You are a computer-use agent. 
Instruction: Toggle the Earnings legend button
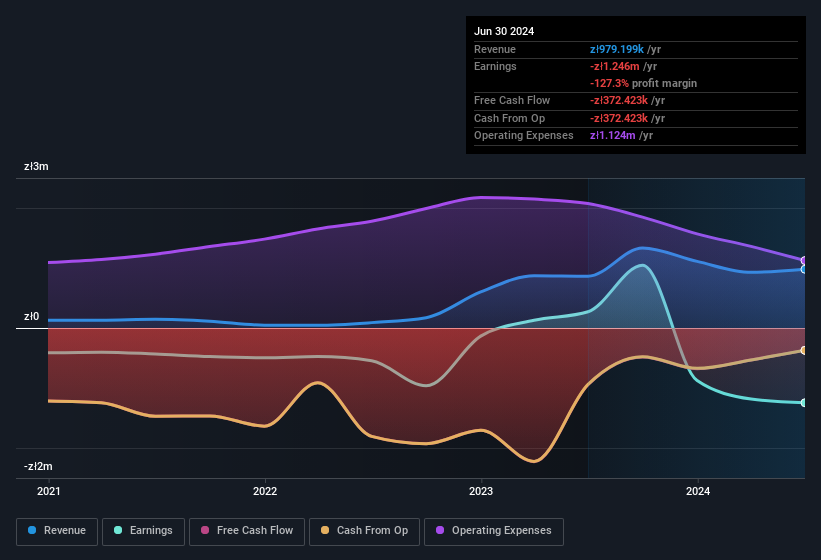pos(143,531)
